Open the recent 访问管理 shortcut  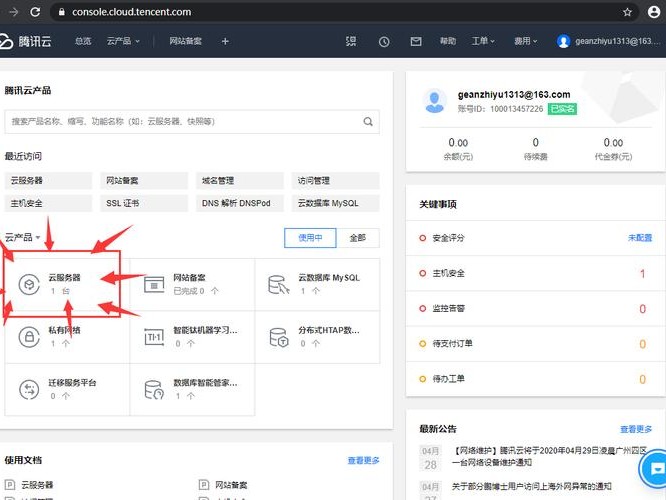coord(336,181)
